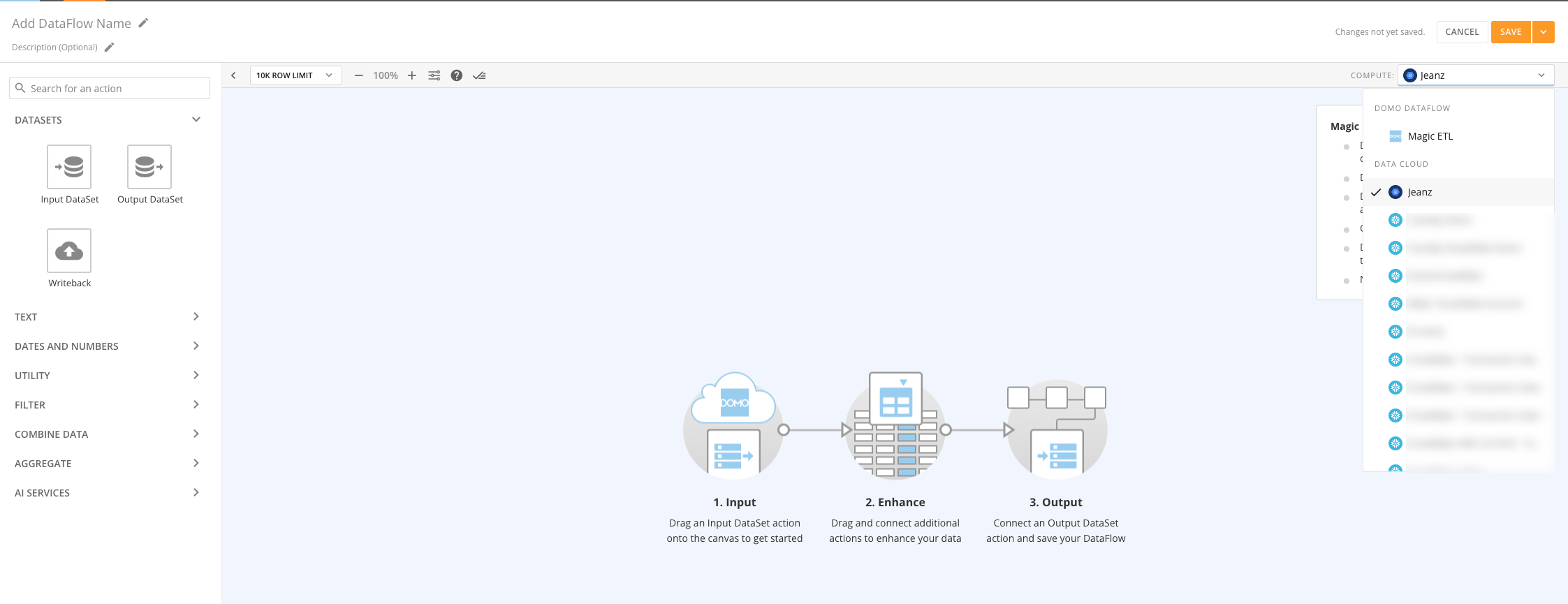Click the '3. Output' heading

click(x=1056, y=502)
